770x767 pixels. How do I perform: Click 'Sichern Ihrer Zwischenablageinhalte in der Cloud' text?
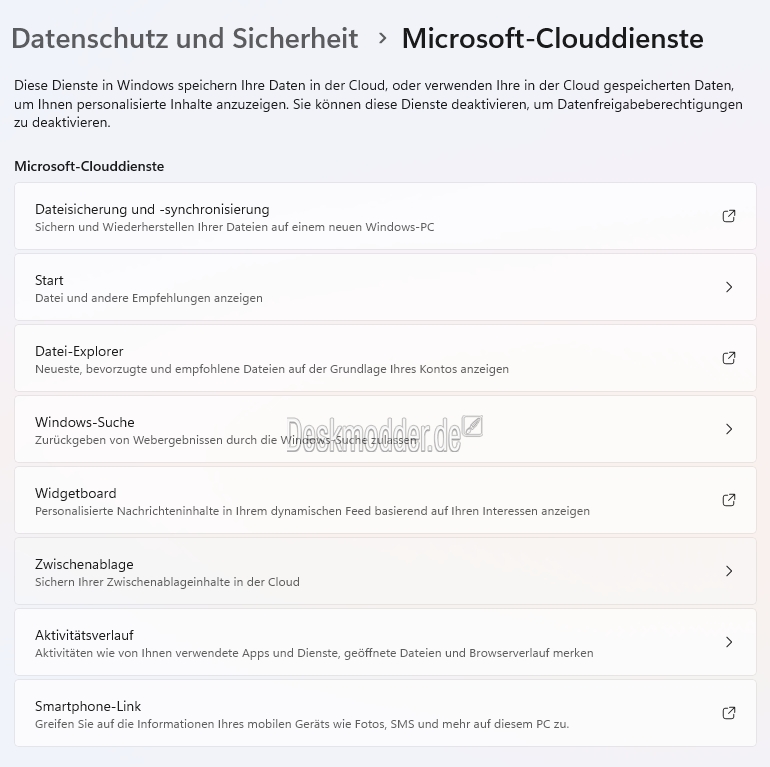tap(167, 582)
